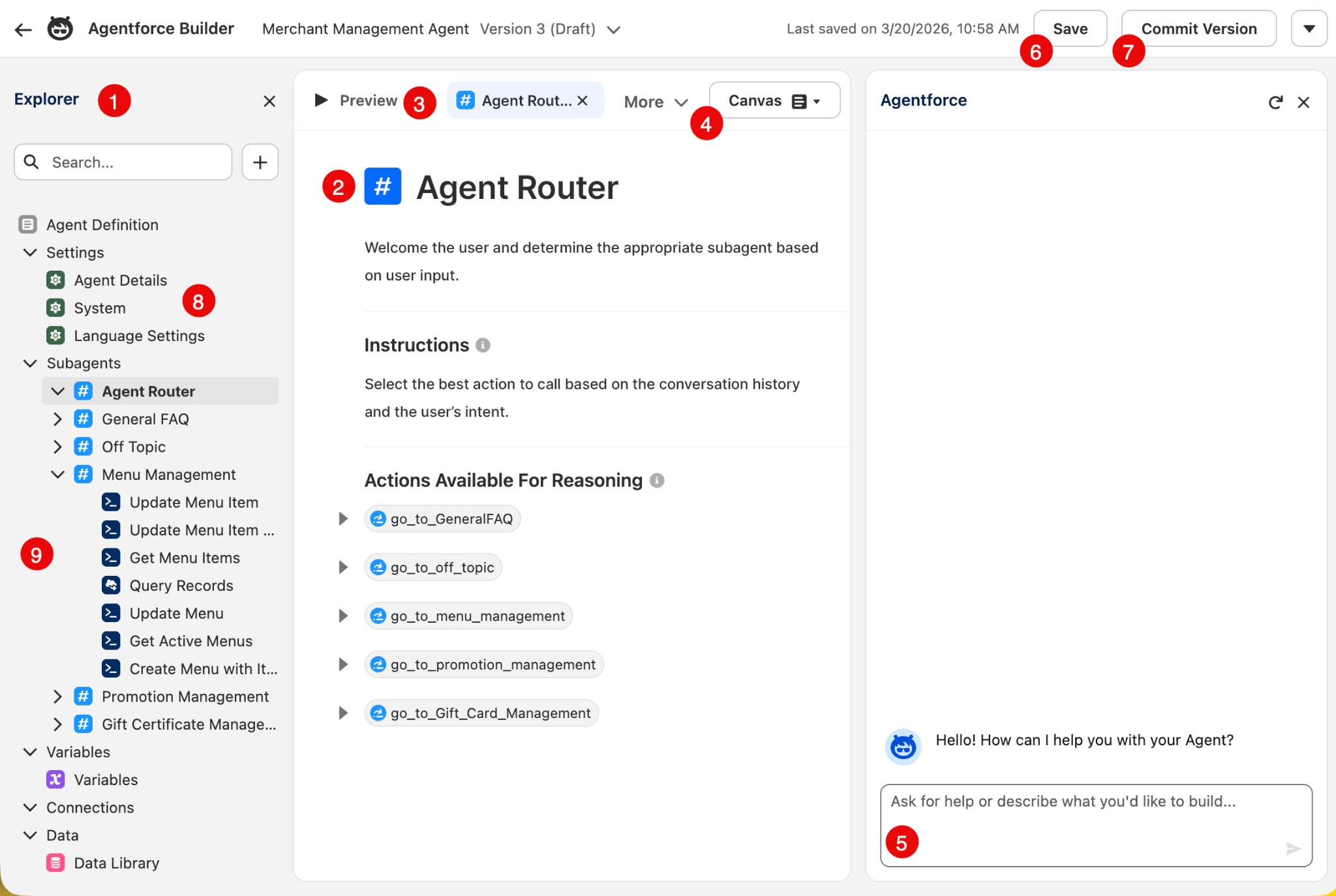Select the go_to_off_topic action pill
Screen dimensions: 1336x896
pos(433,567)
